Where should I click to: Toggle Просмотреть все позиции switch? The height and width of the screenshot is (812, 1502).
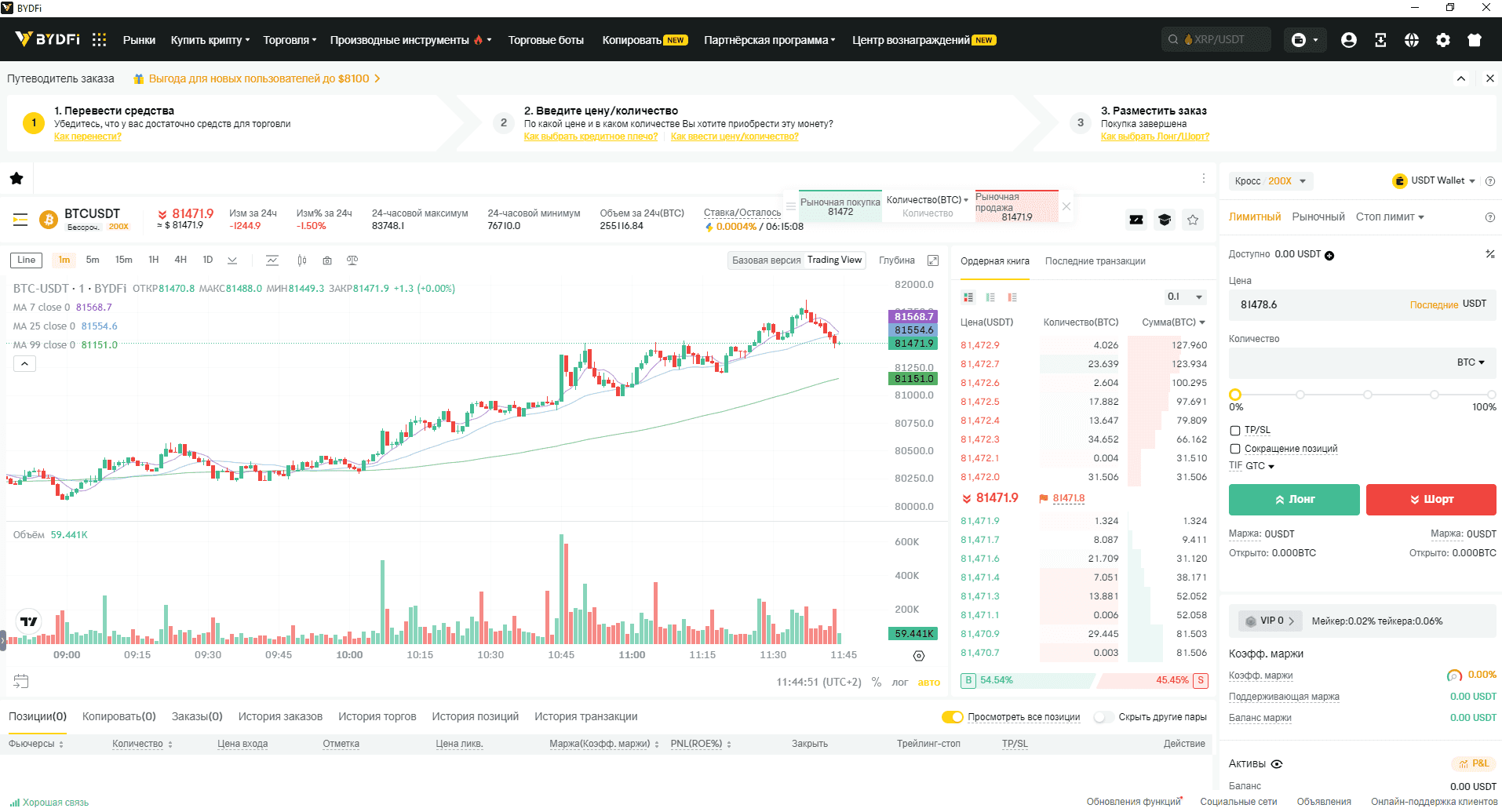(x=952, y=717)
